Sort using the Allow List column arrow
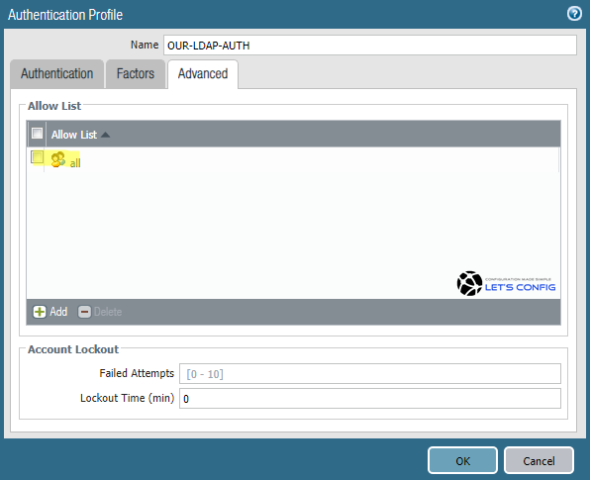Screen dimensions: 590x480 pyautogui.click(x=105, y=135)
